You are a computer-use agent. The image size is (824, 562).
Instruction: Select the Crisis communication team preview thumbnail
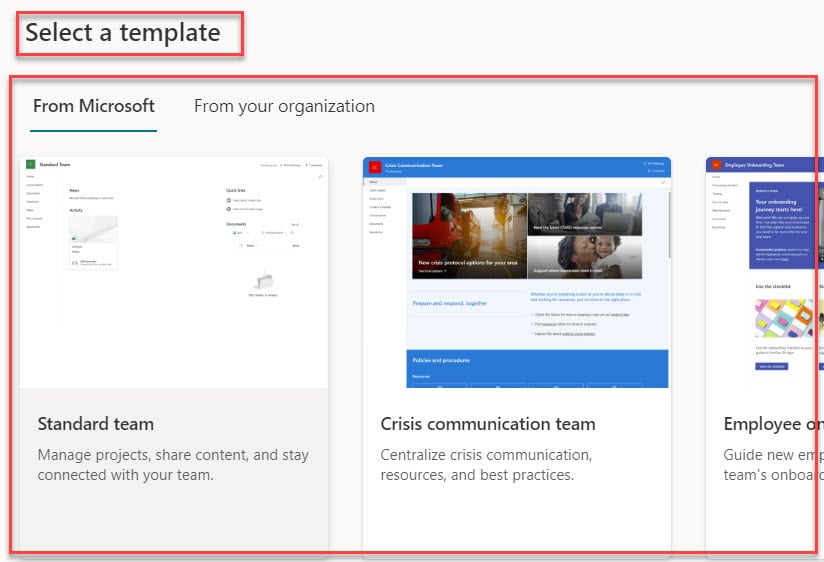[x=517, y=272]
